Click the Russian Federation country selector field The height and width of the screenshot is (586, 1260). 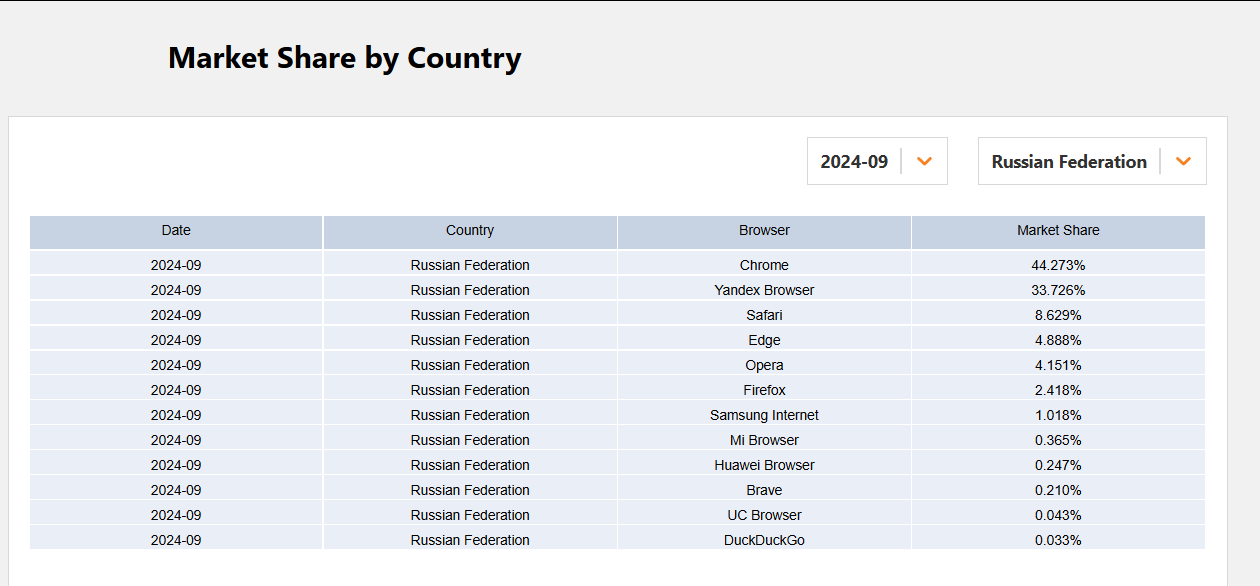[x=1092, y=161]
